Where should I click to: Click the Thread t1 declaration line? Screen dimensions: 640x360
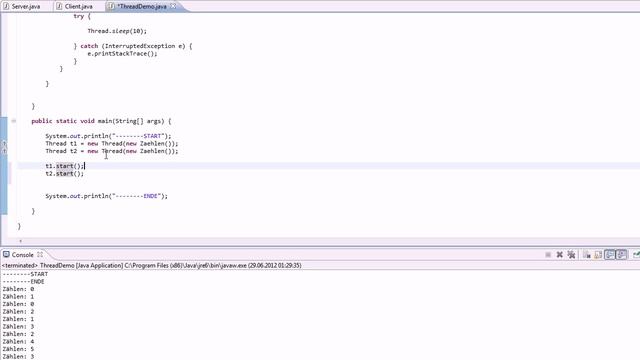tap(112, 144)
